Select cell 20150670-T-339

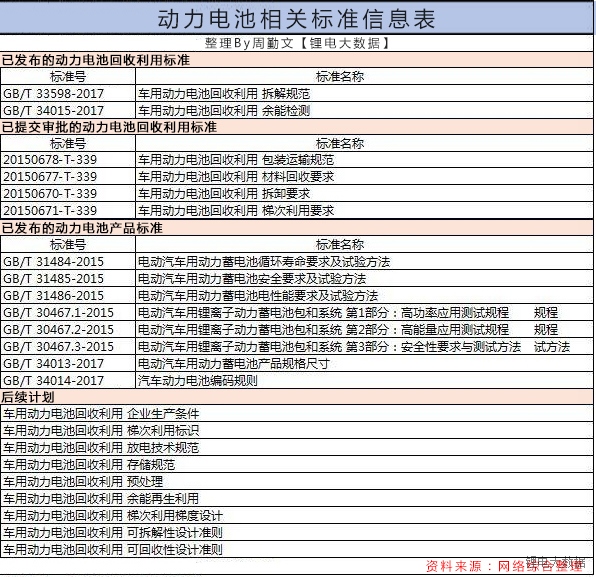pos(68,193)
